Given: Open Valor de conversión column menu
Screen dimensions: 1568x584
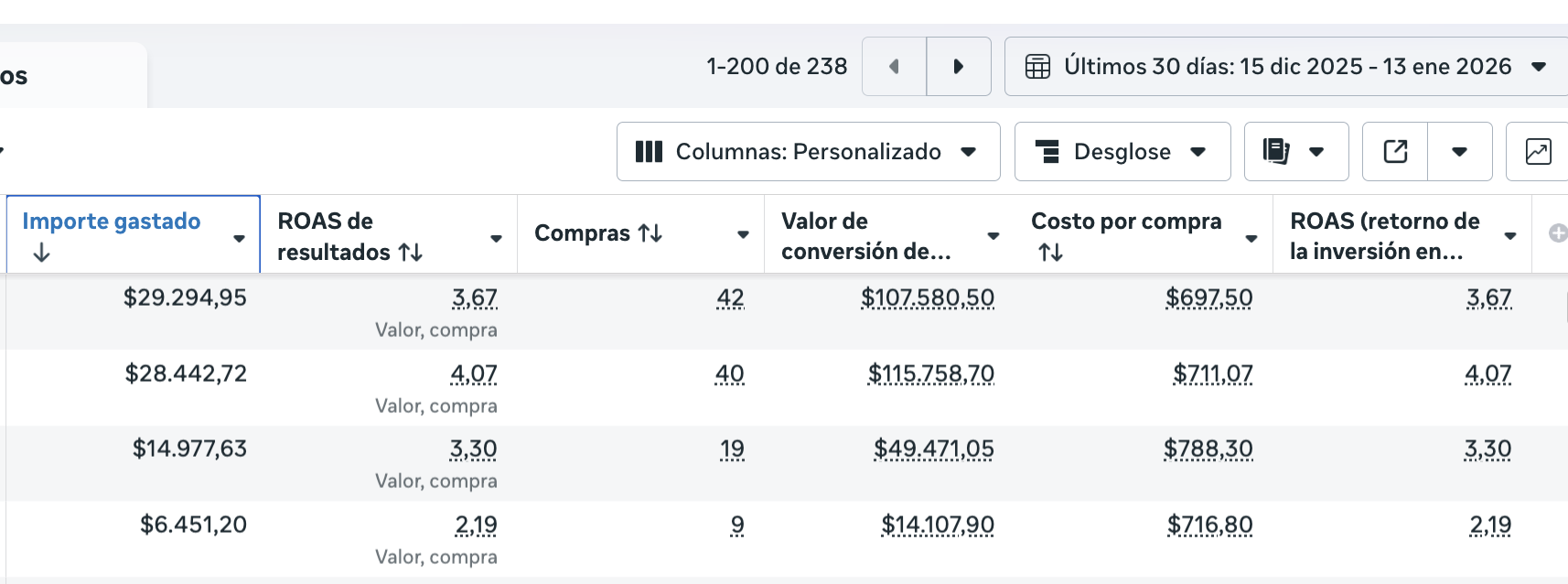Looking at the screenshot, I should [x=993, y=236].
